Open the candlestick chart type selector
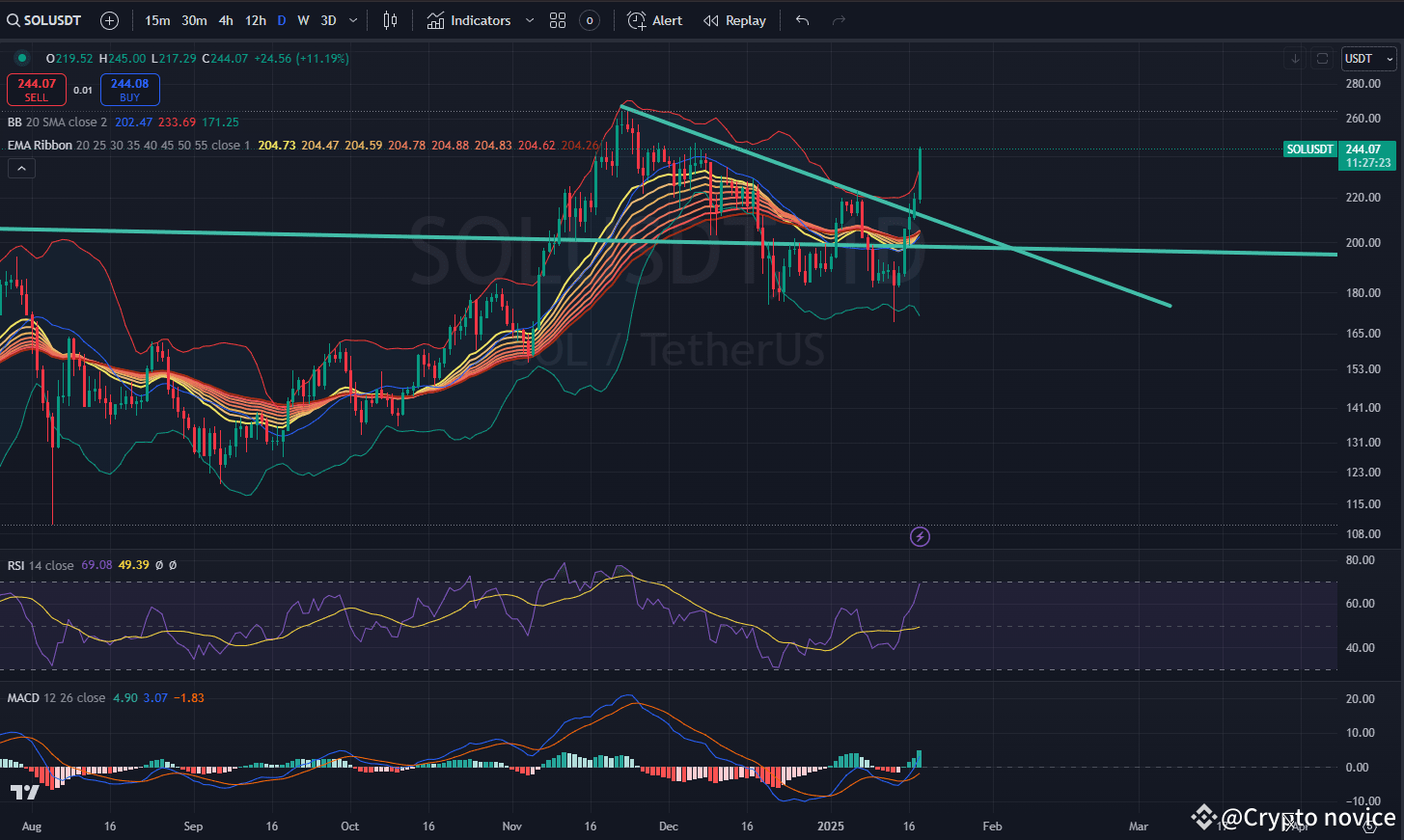Viewport: 1404px width, 840px height. [390, 20]
